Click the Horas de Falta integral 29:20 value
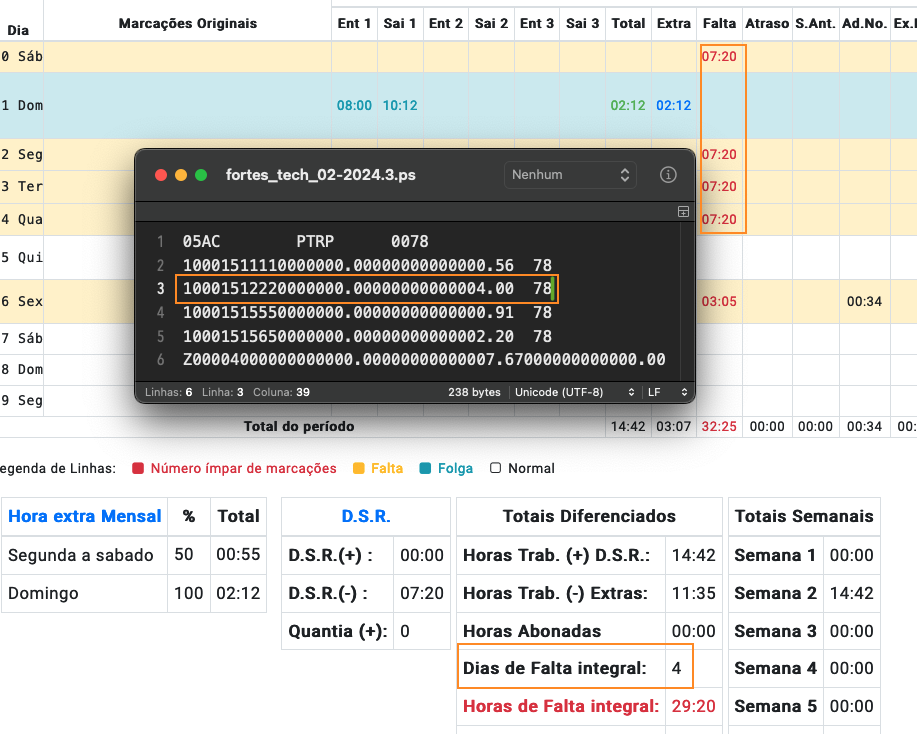The image size is (917, 734). click(x=694, y=706)
